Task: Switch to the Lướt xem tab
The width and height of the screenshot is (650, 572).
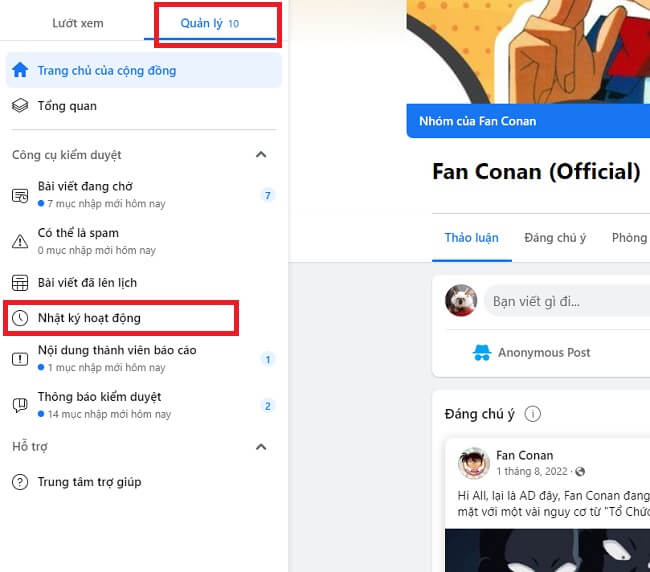Action: point(77,23)
